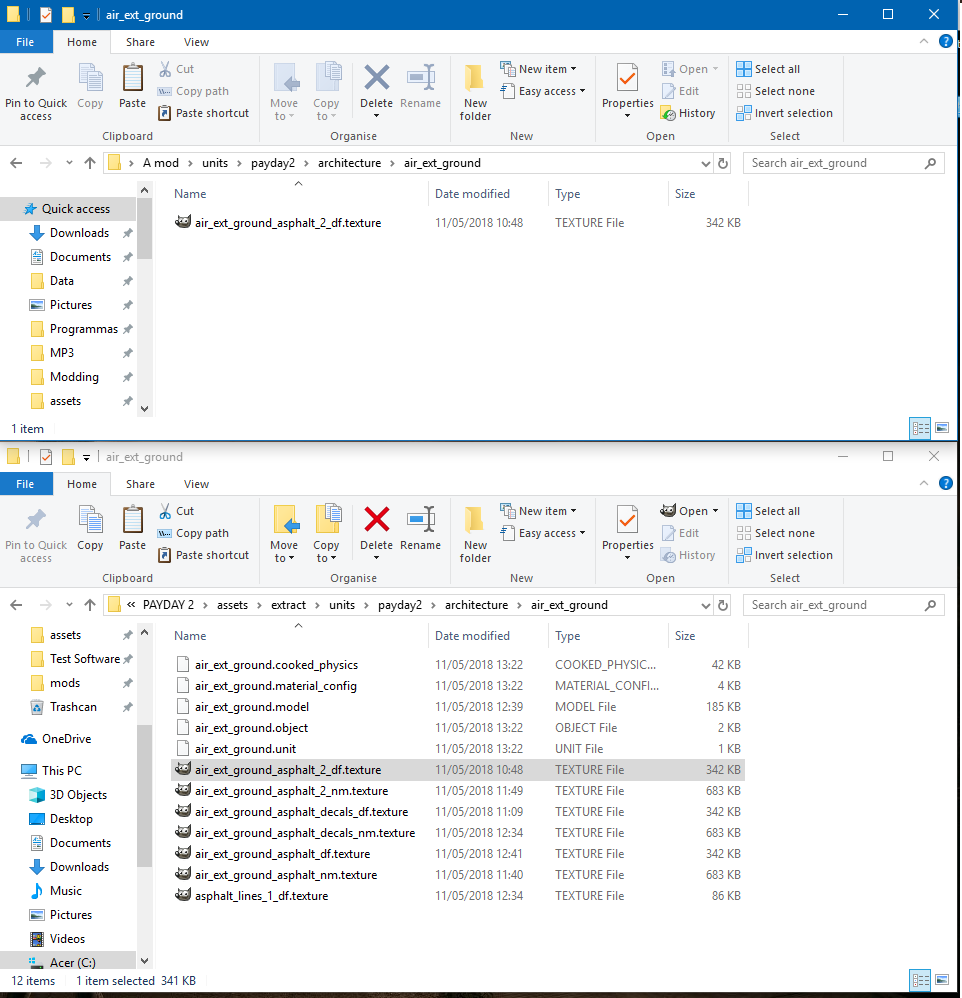Switch to Share tab in top window
962x998 pixels.
coord(140,42)
